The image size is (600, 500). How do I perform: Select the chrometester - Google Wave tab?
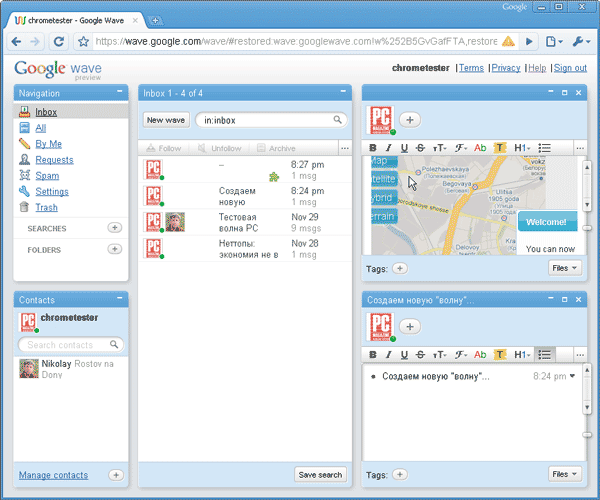[x=75, y=21]
